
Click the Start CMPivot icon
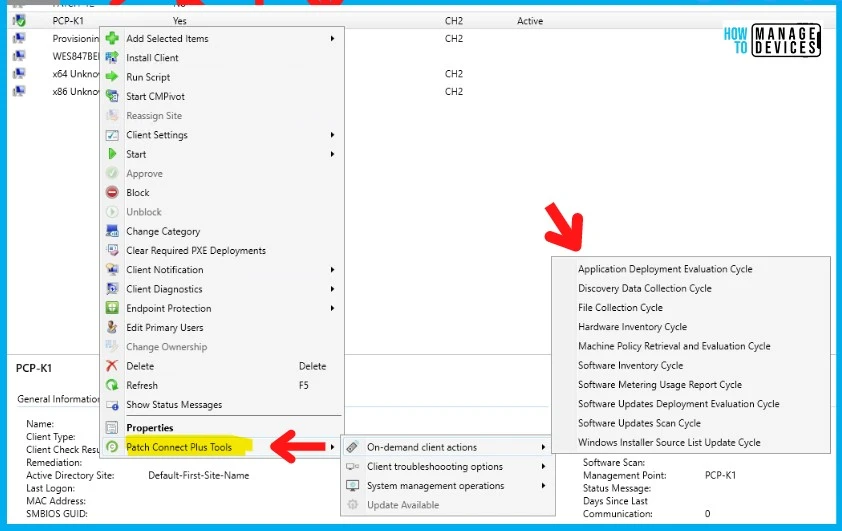[x=112, y=96]
